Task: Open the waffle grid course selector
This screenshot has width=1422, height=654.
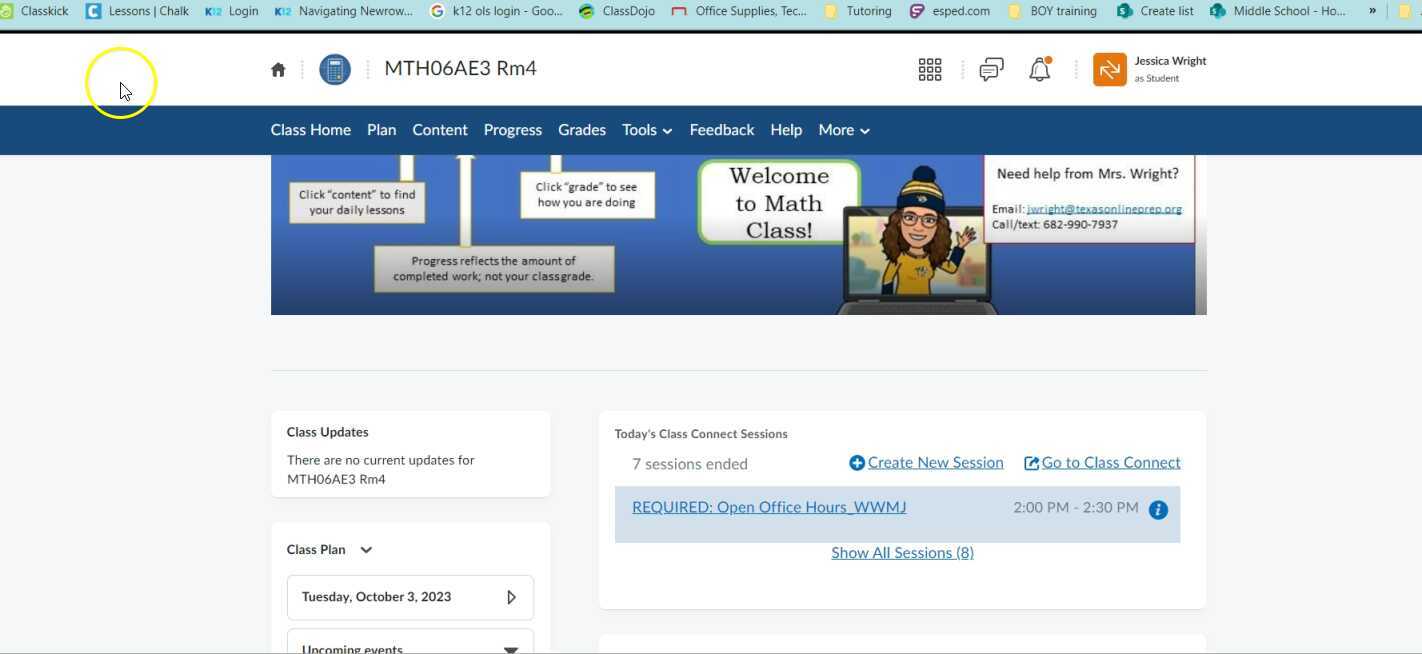Action: 930,70
